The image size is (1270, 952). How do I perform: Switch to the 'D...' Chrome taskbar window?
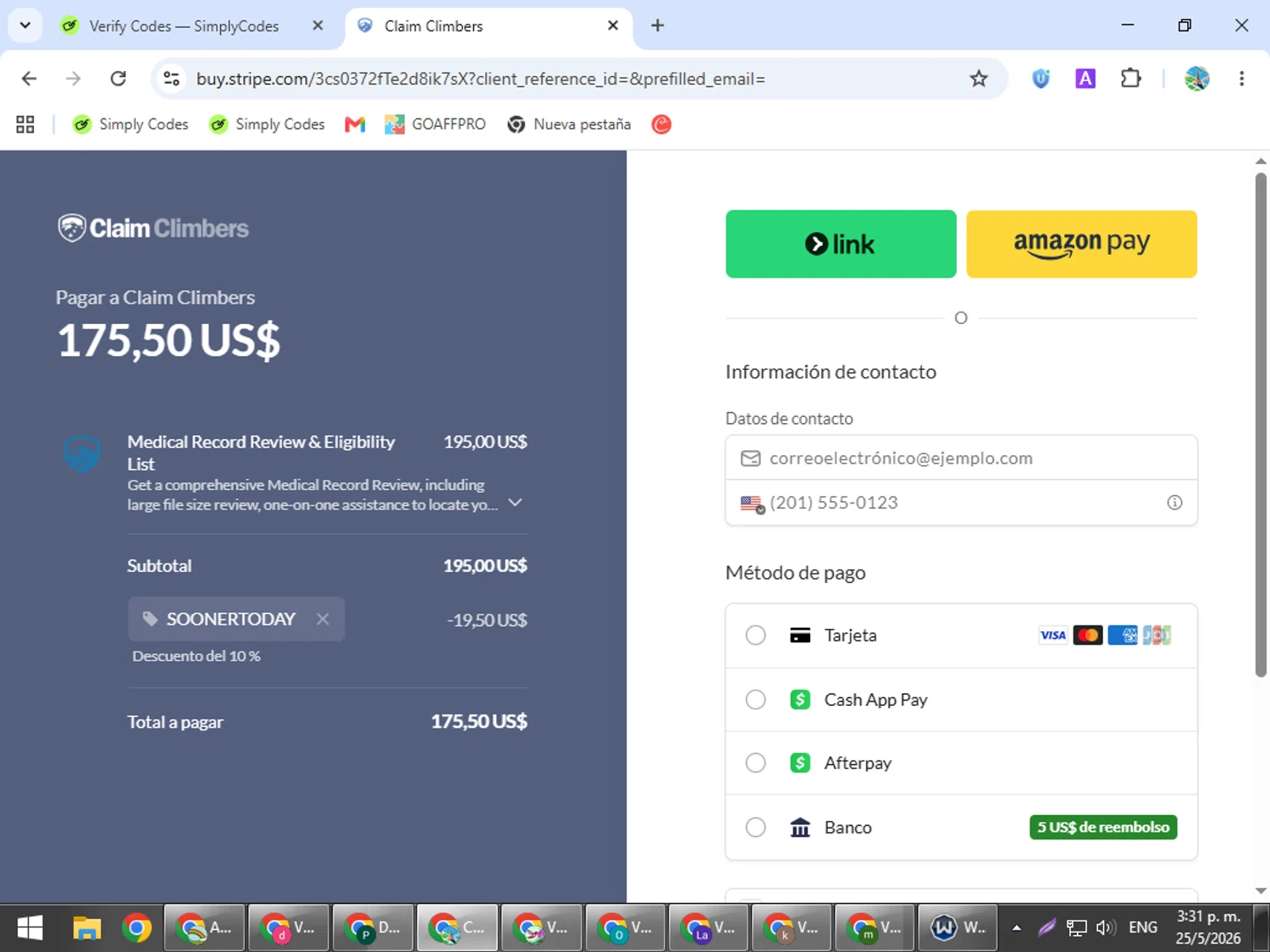[373, 928]
